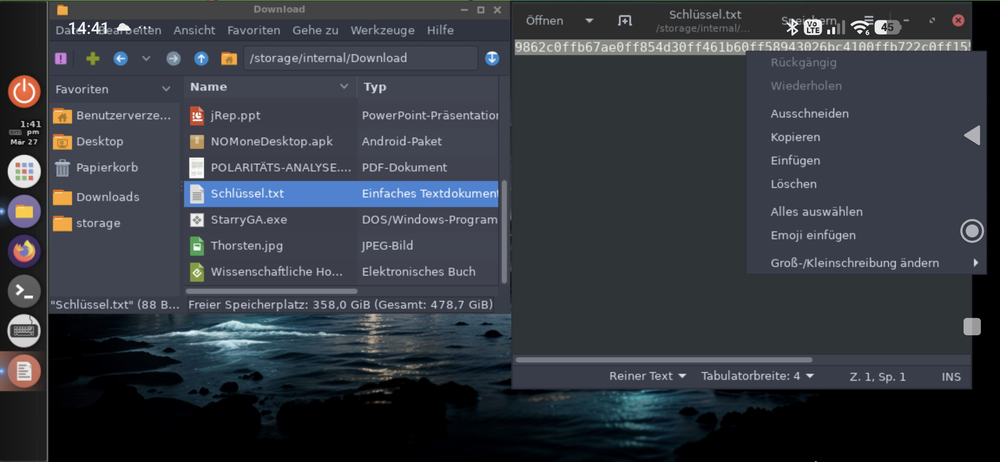Open Firefox from the dock
The height and width of the screenshot is (462, 1000).
[x=24, y=251]
